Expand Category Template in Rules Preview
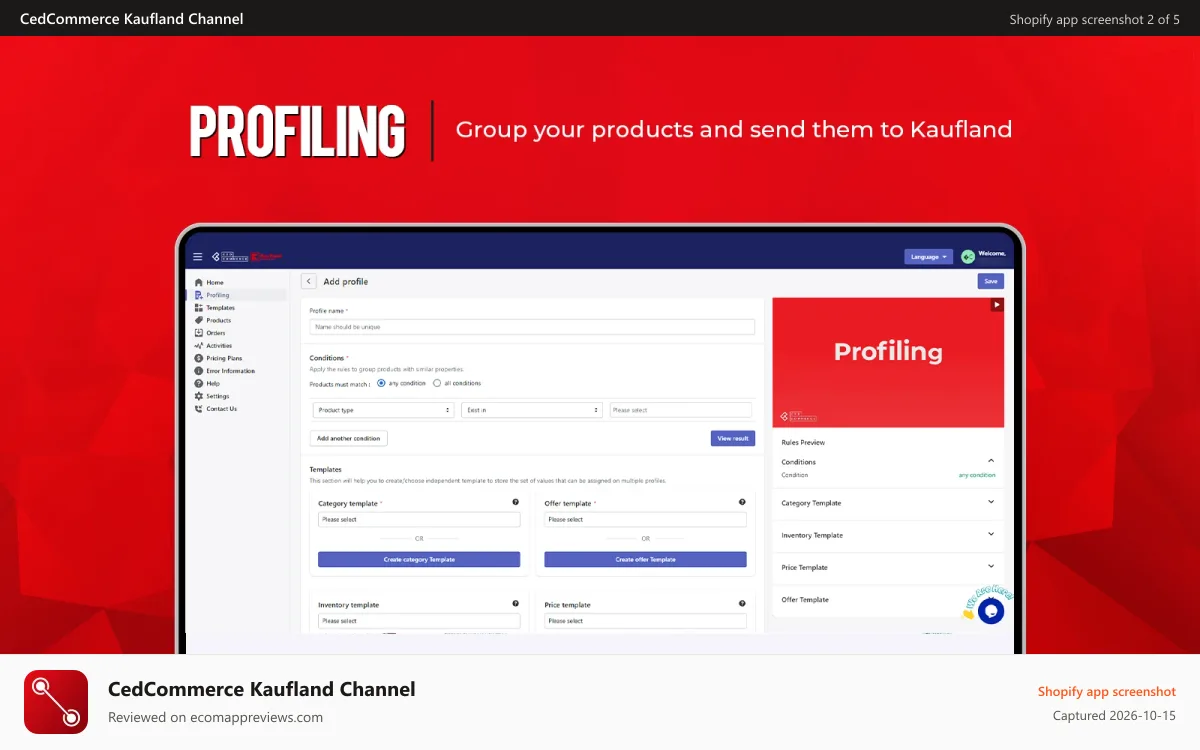 [x=991, y=503]
